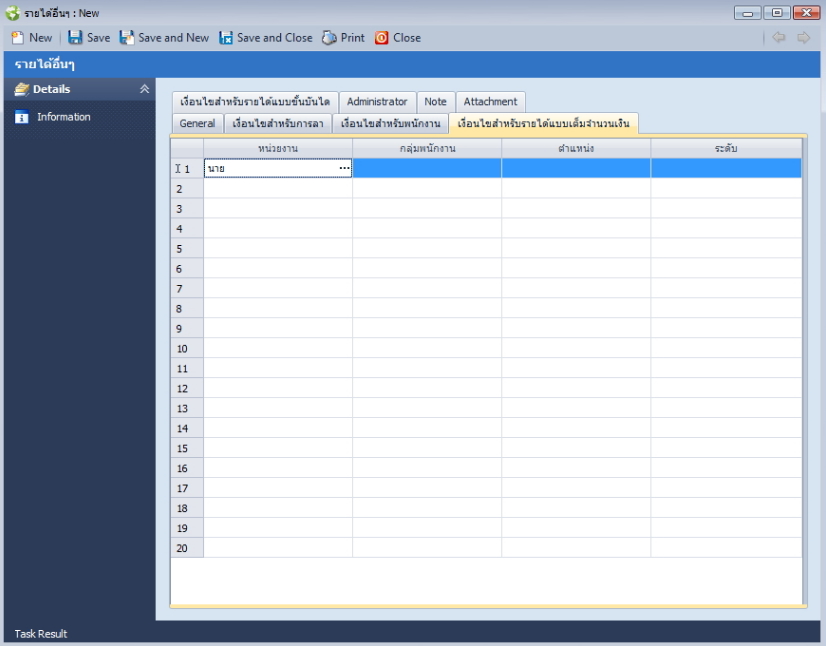This screenshot has height=646, width=826.
Task: Open the เงื่อนไขสำหรับพนักงาน tab
Action: pos(390,123)
